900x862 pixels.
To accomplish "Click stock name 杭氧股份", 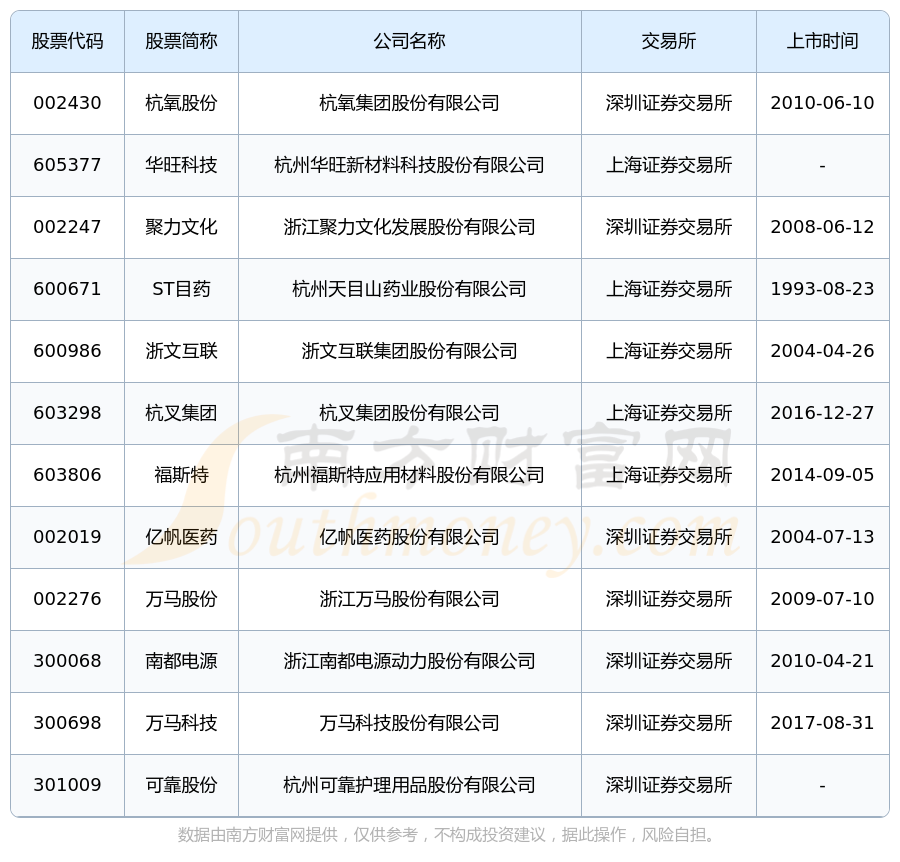I will 181,103.
